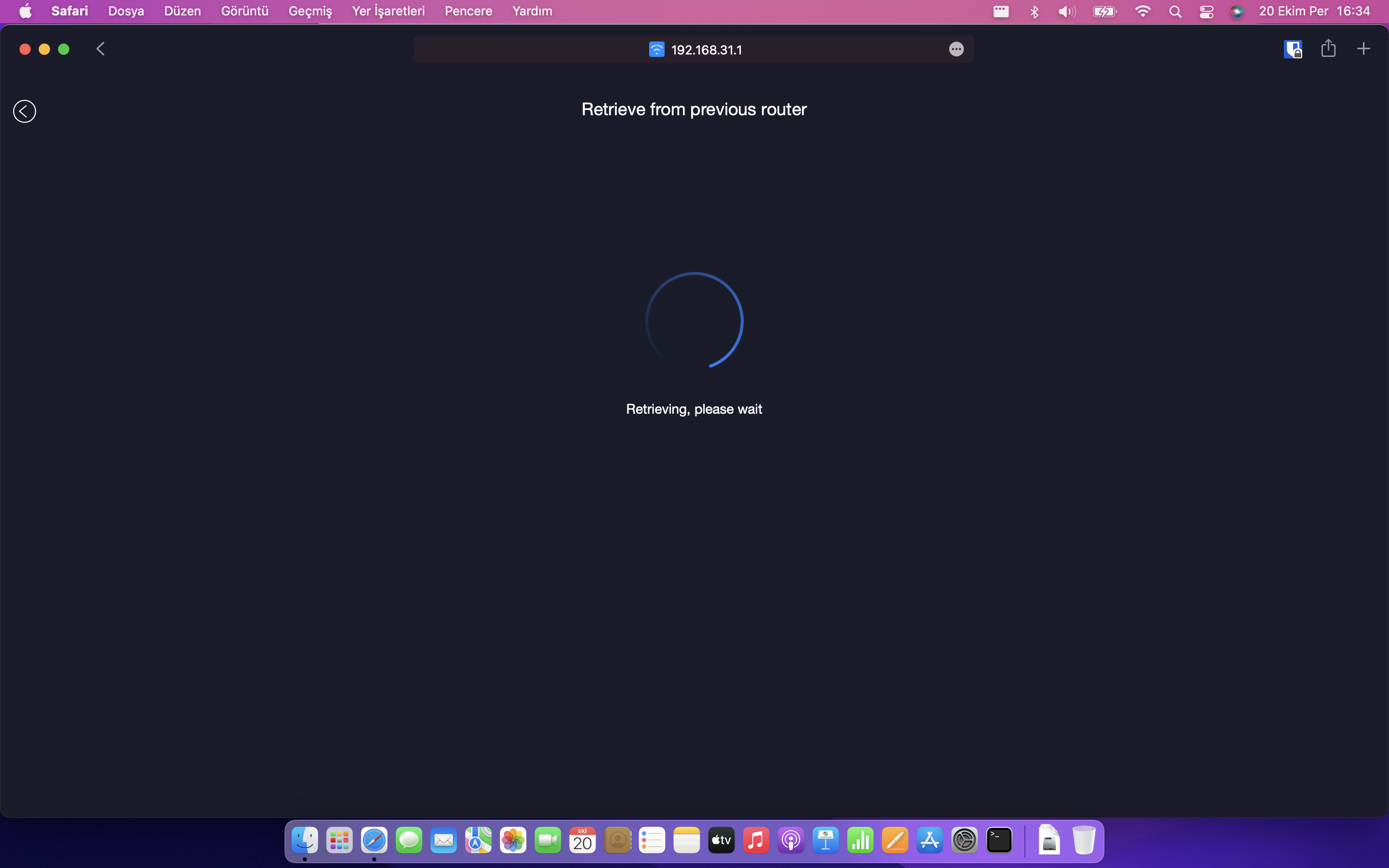Viewport: 1389px width, 868px height.
Task: Open Spotlight search magnifier
Action: point(1175,12)
